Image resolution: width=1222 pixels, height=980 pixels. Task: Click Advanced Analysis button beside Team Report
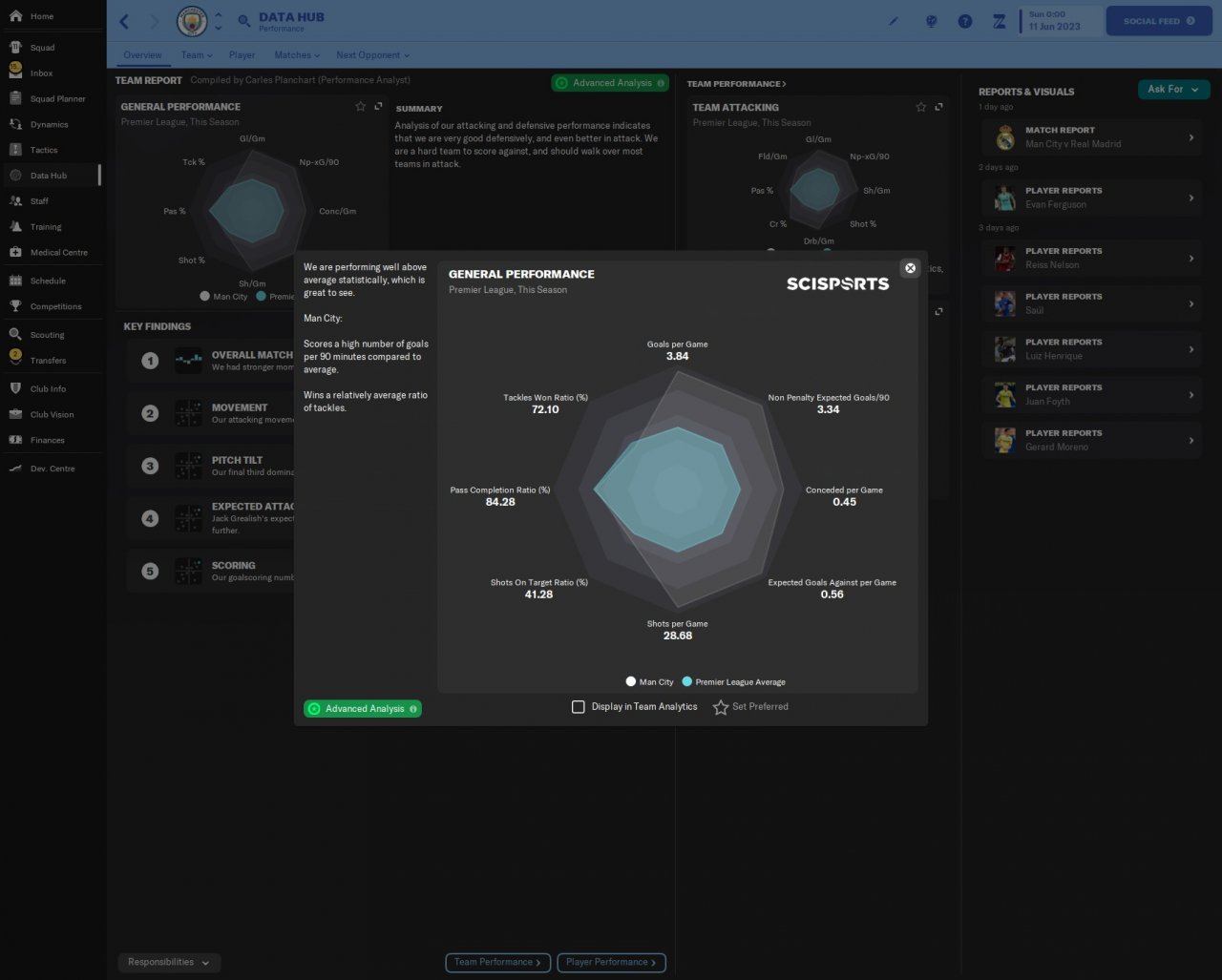pyautogui.click(x=610, y=83)
